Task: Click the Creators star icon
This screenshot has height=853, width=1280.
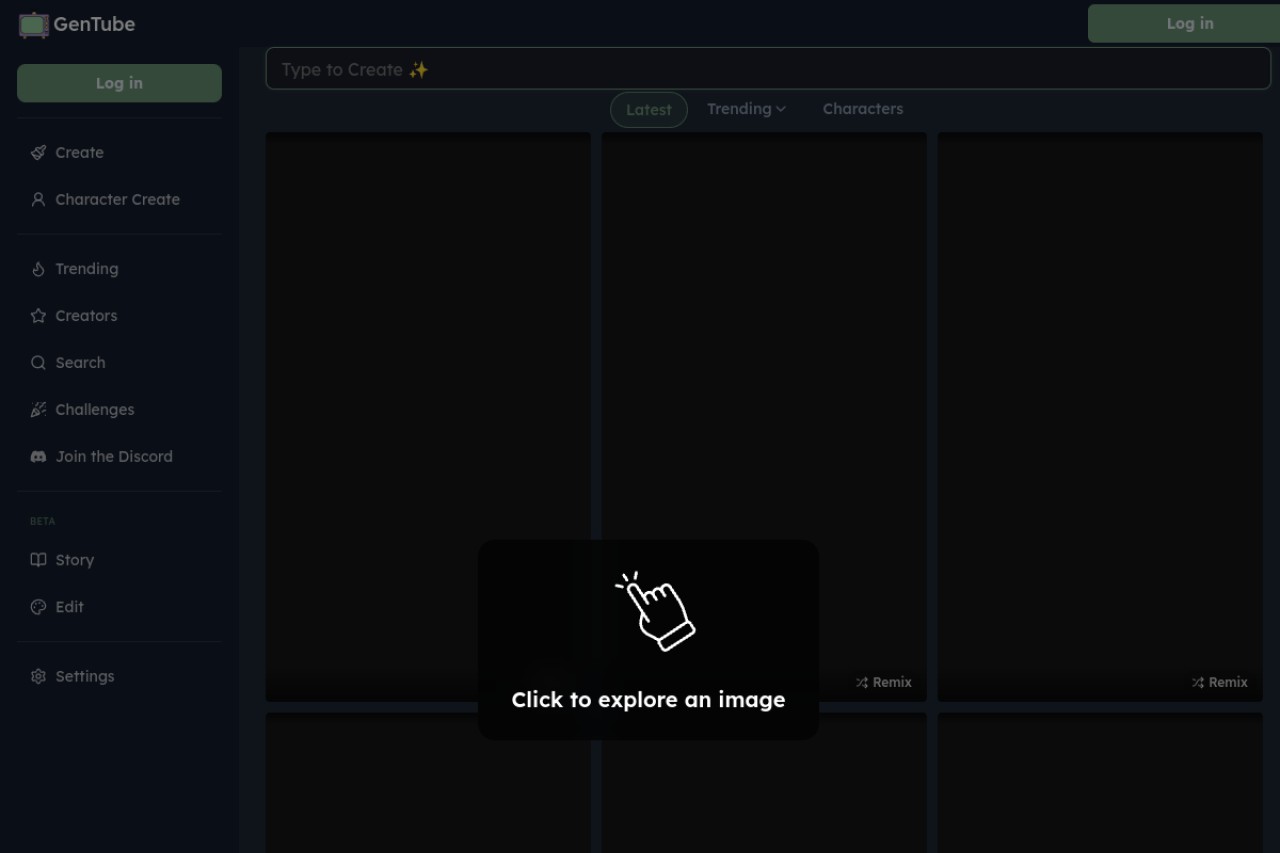Action: (38, 316)
